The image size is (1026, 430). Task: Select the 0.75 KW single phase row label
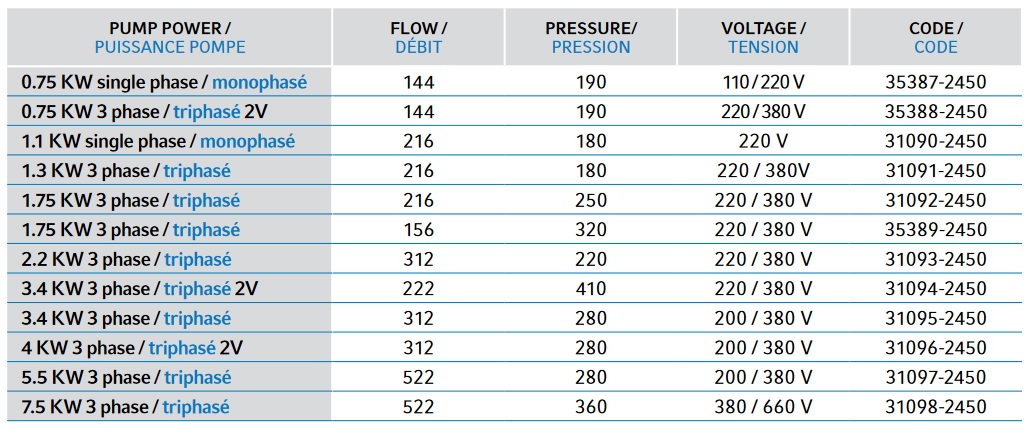coord(164,82)
